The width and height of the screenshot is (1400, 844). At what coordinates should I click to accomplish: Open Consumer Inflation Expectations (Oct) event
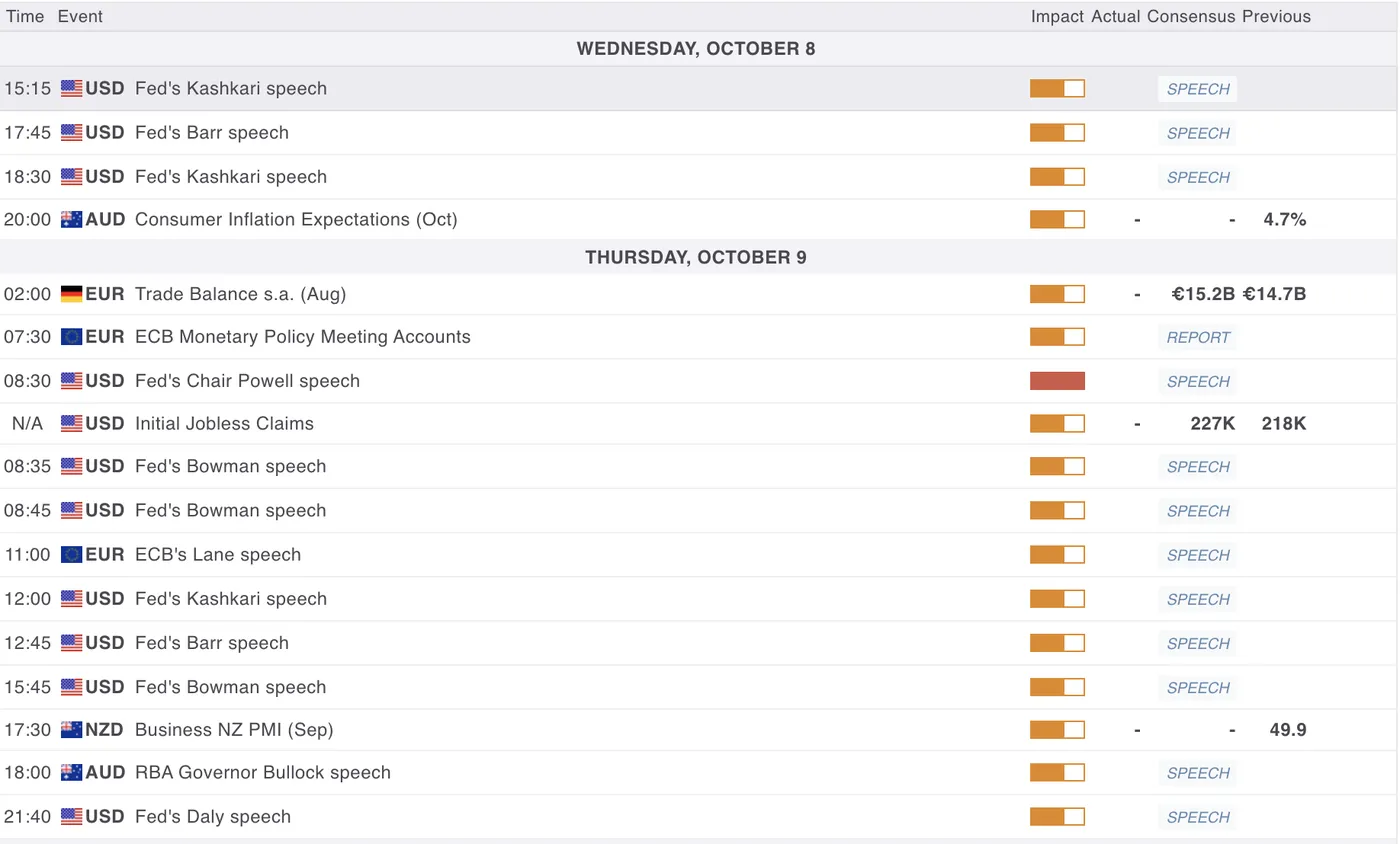pyautogui.click(x=296, y=220)
